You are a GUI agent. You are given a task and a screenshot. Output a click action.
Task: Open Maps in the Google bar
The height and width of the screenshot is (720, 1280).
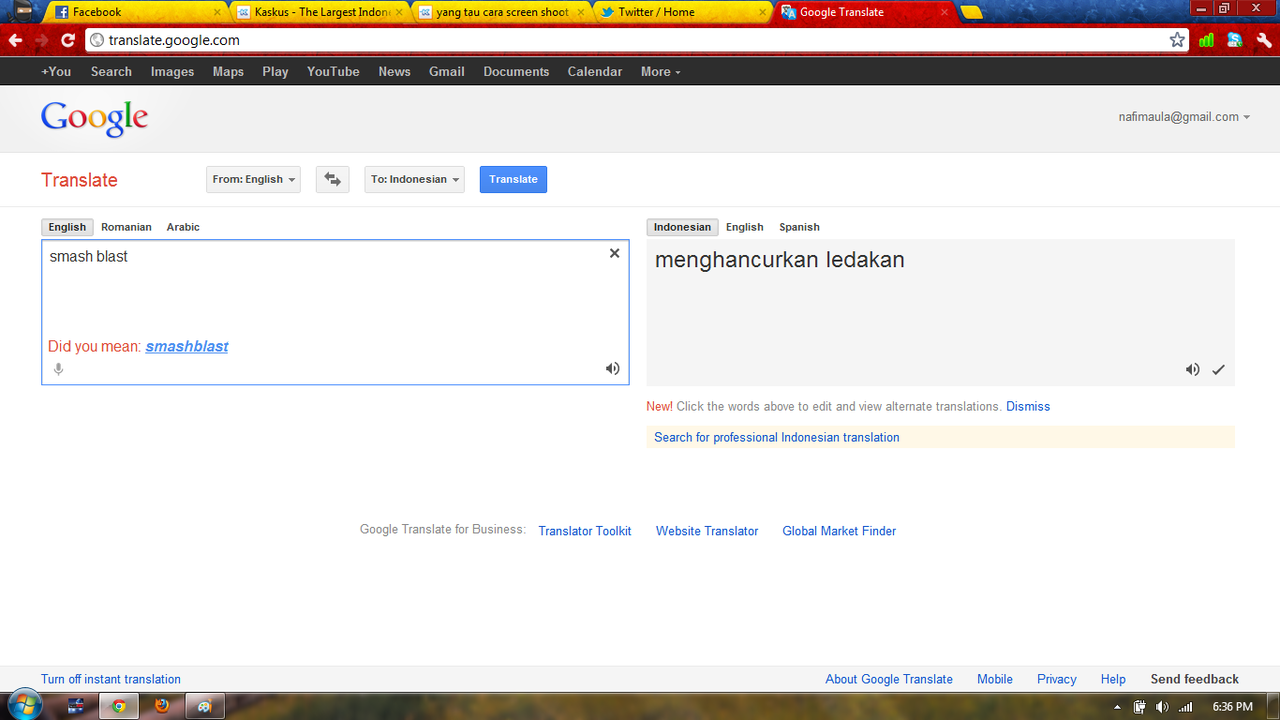click(228, 71)
